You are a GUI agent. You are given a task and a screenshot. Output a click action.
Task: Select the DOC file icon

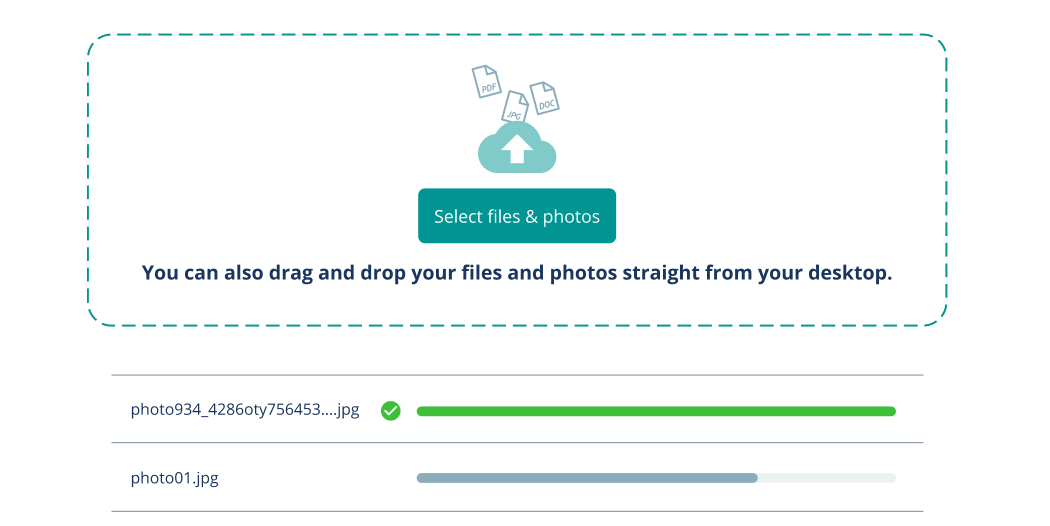coord(544,98)
